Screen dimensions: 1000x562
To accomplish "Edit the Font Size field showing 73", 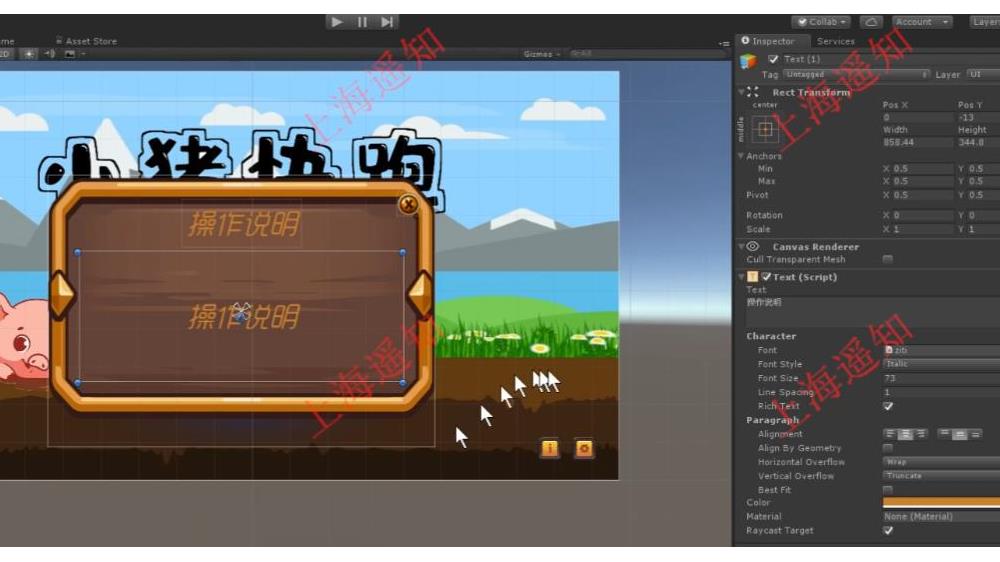I will [x=941, y=378].
